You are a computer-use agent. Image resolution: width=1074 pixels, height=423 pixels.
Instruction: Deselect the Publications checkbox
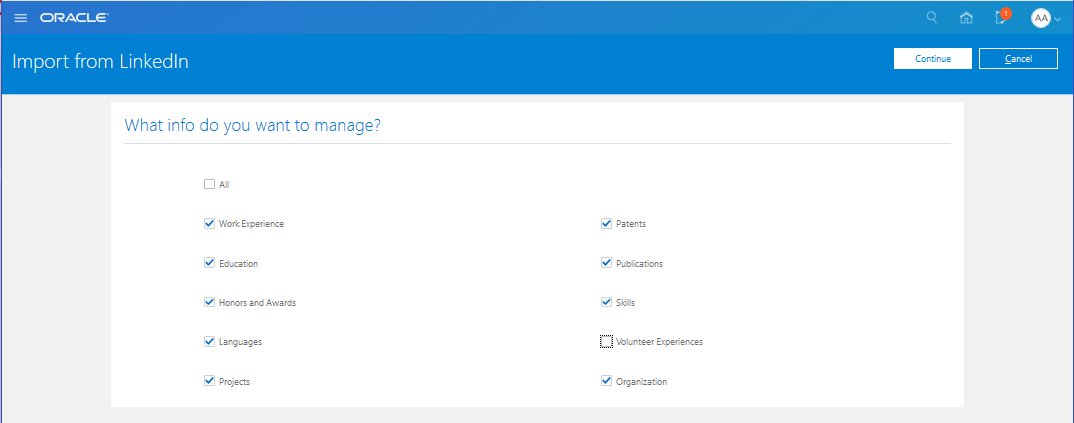point(606,263)
